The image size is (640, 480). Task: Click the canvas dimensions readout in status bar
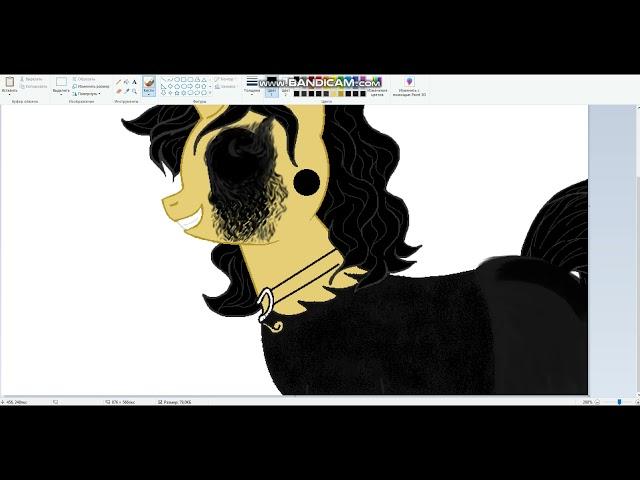tap(120, 402)
